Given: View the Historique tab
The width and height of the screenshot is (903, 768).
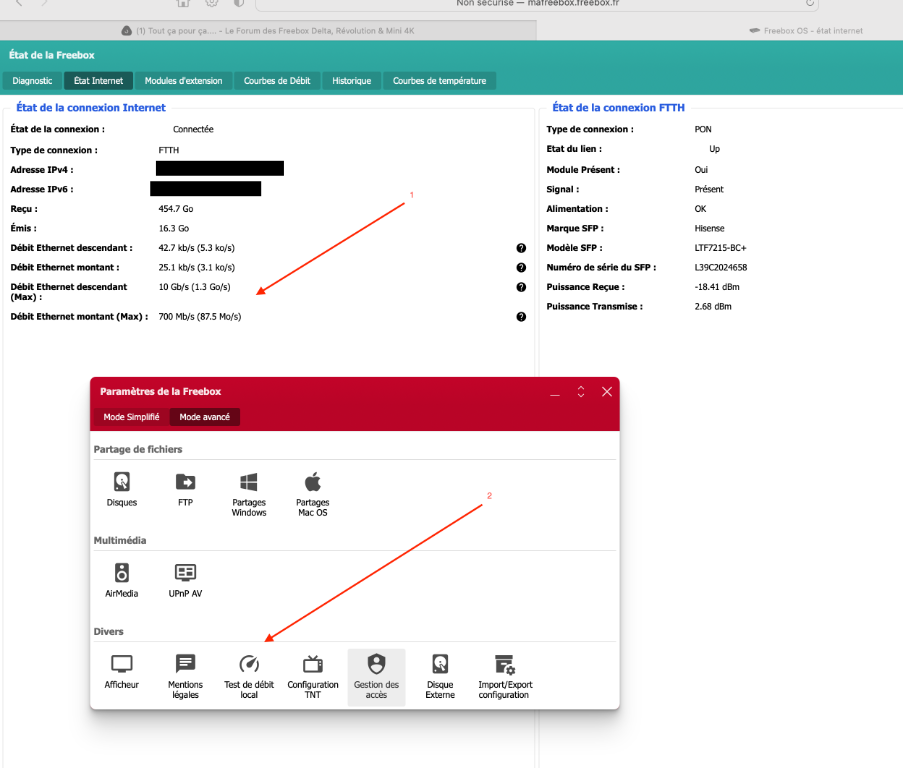Looking at the screenshot, I should coord(351,81).
